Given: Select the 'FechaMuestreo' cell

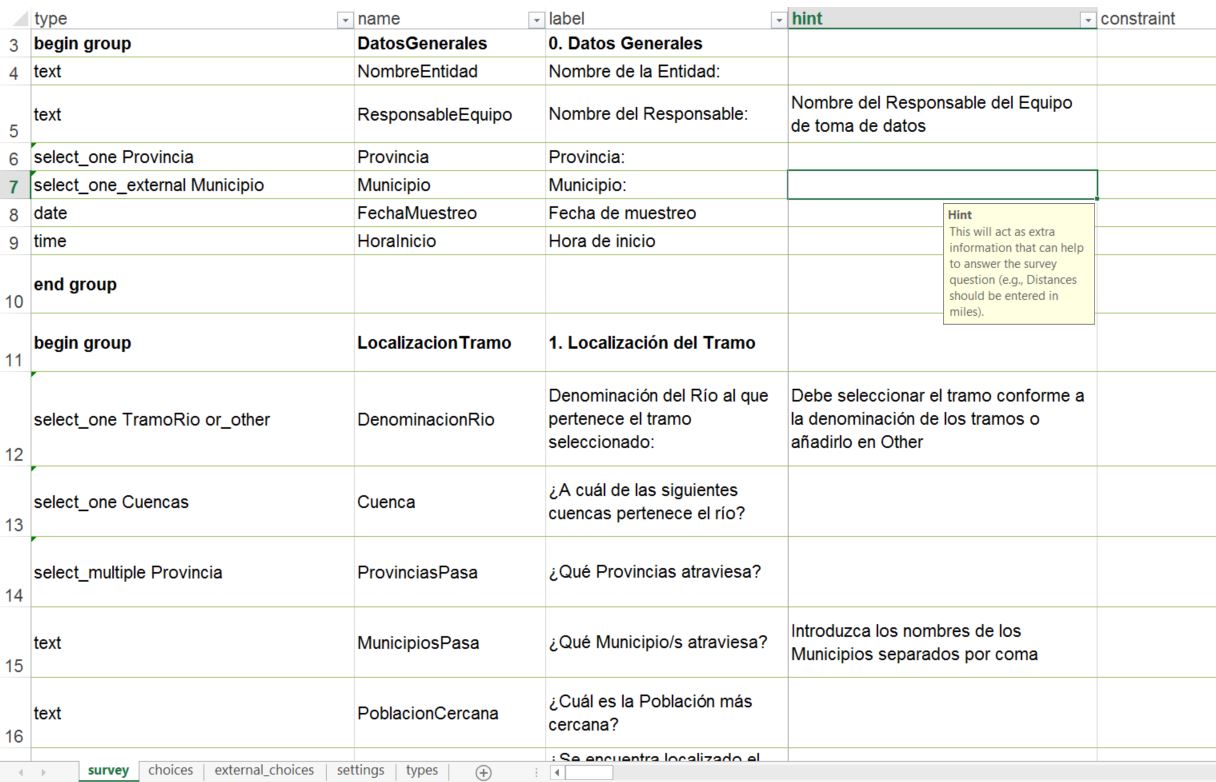Looking at the screenshot, I should click(450, 213).
